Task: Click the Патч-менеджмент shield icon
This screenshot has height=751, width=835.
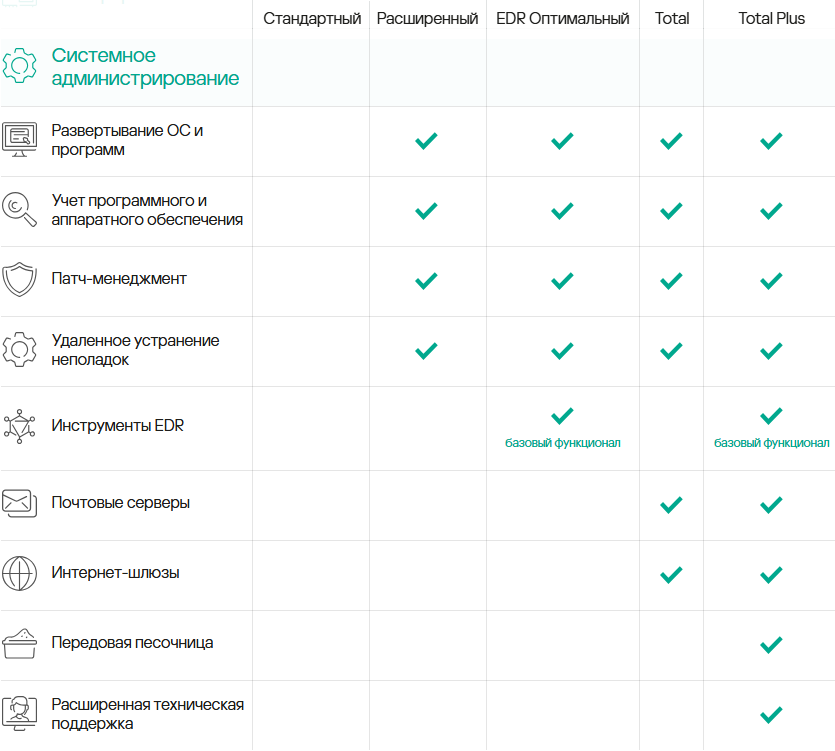Action: click(x=20, y=279)
